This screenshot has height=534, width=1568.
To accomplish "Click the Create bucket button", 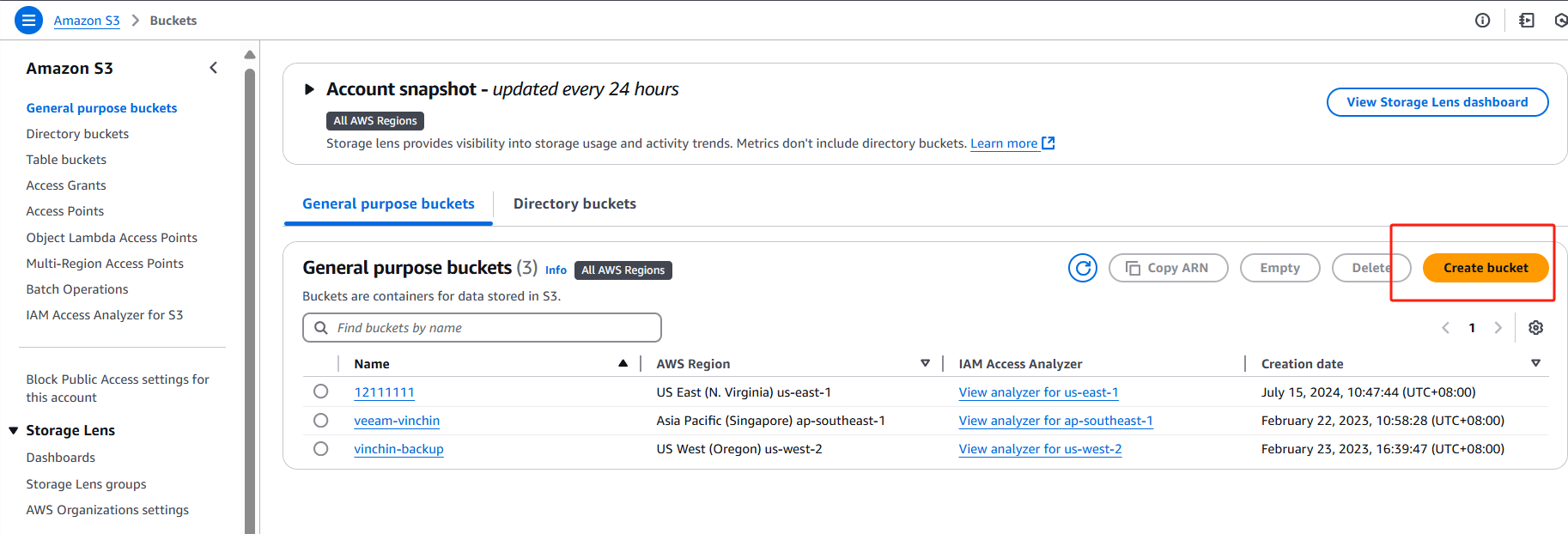I will [1486, 268].
